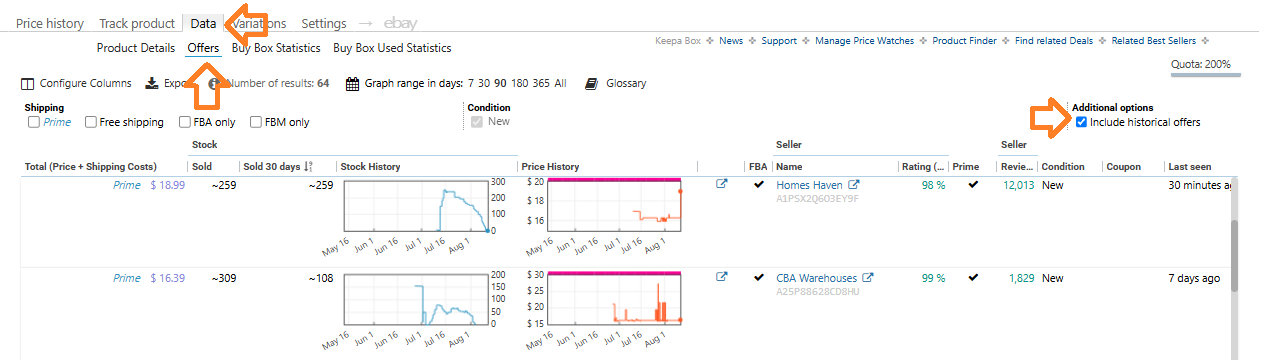Select the Data tab
Viewport: 1273px width, 360px height.
[x=203, y=23]
